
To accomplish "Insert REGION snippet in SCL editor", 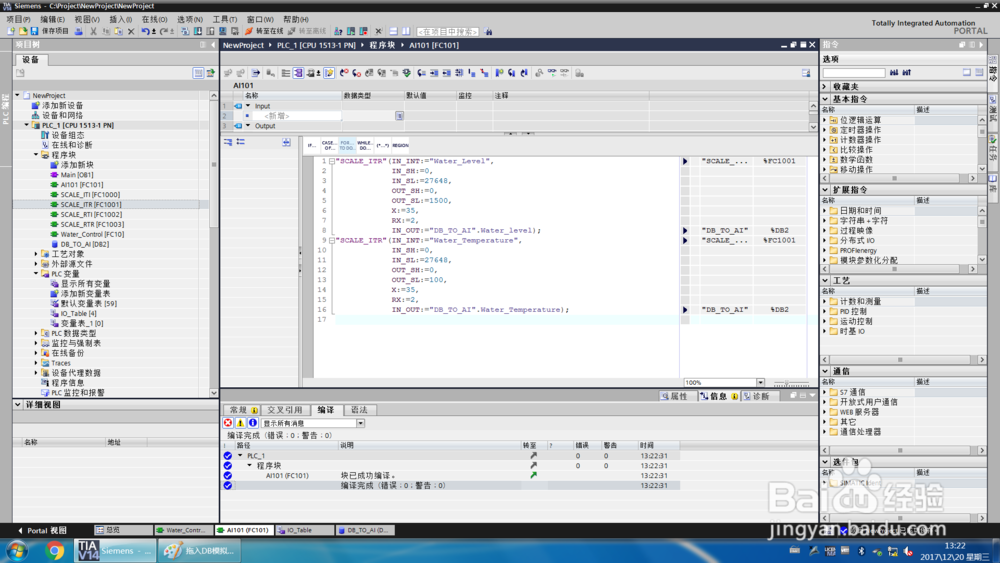I will tap(400, 145).
